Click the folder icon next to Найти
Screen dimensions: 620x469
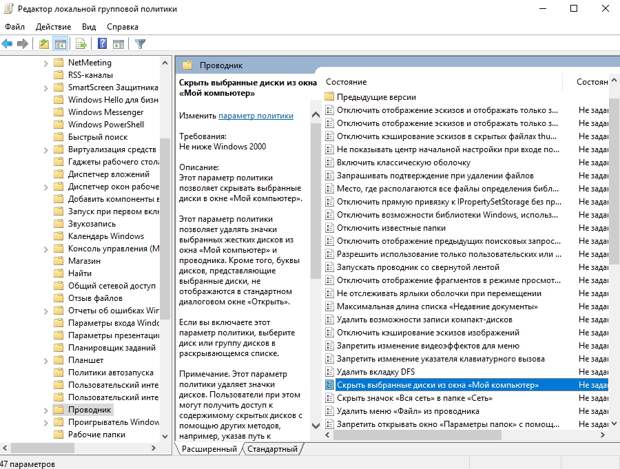click(59, 273)
